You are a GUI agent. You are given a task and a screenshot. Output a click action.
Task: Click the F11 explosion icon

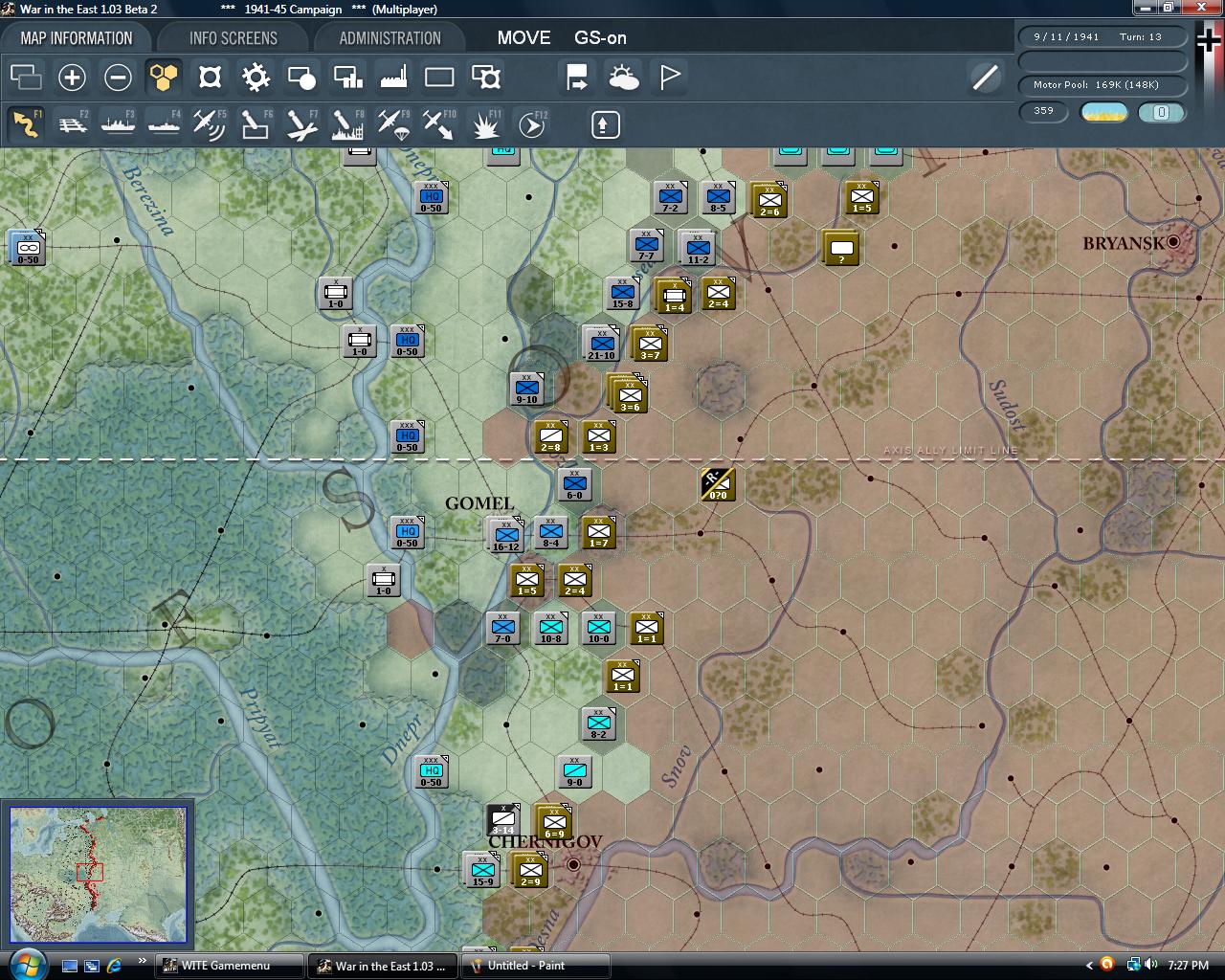pos(485,124)
